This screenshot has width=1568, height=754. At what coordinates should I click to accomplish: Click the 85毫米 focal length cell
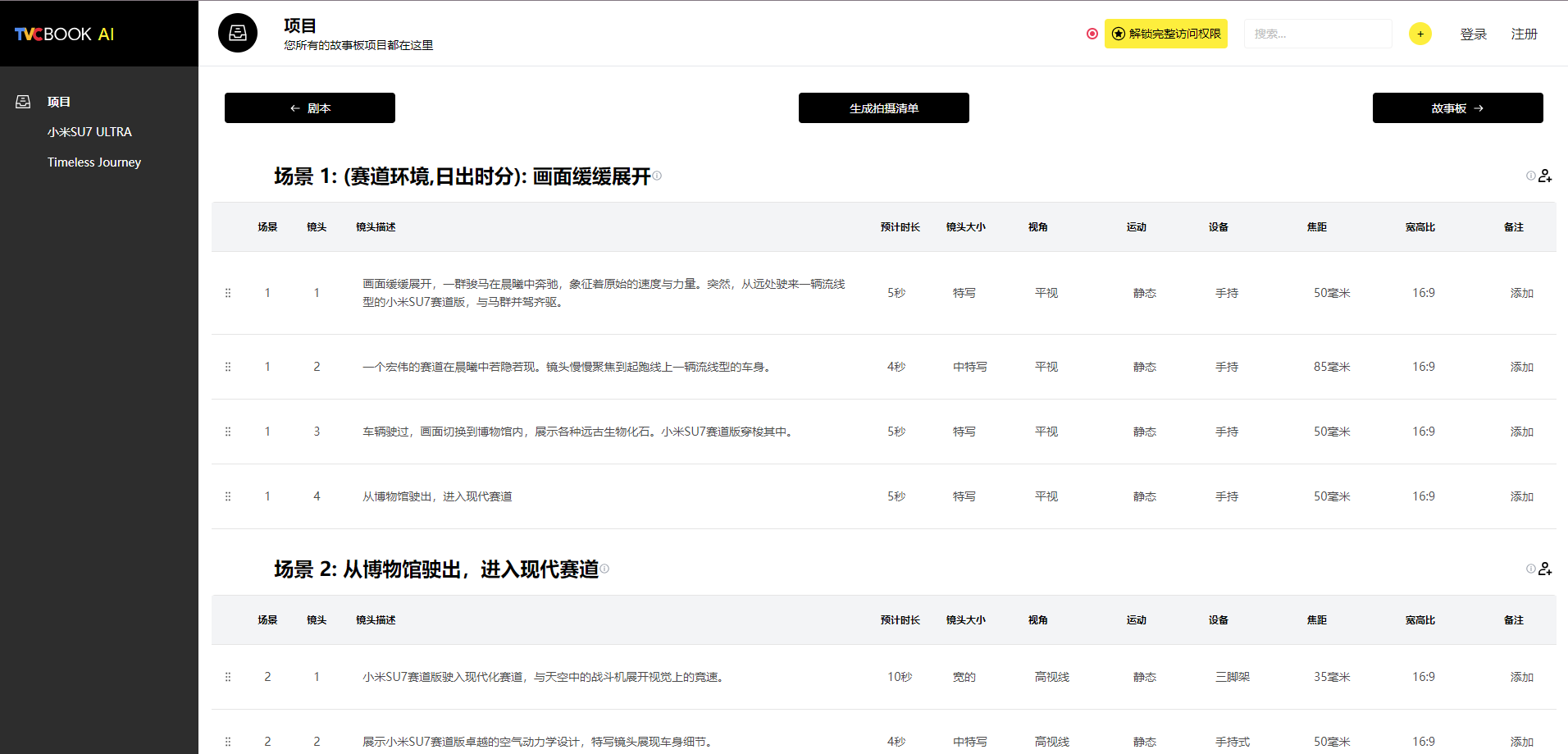1332,367
